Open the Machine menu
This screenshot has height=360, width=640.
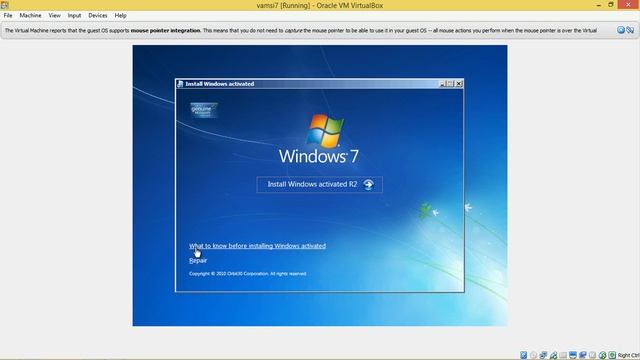point(30,16)
